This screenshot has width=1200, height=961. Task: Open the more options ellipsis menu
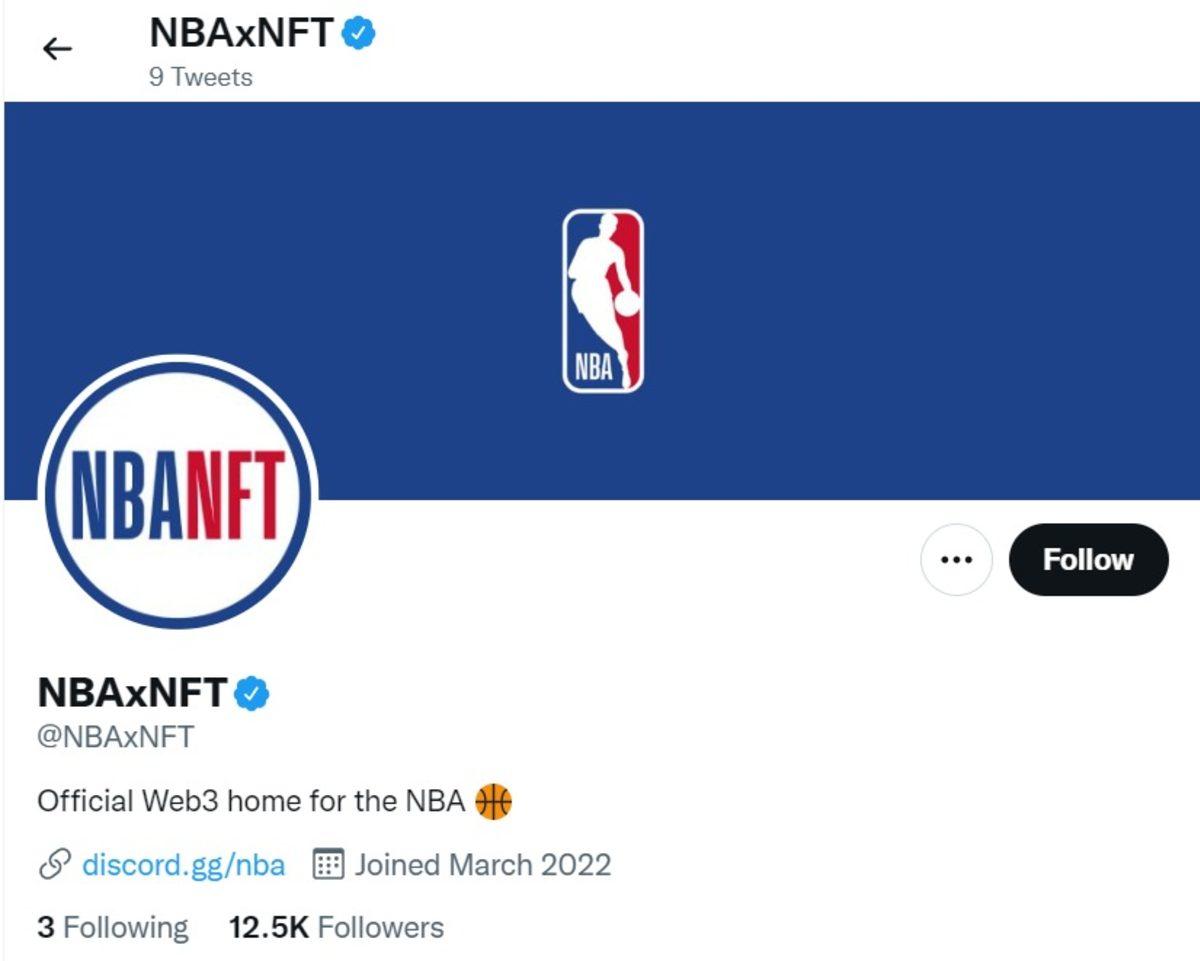[956, 560]
